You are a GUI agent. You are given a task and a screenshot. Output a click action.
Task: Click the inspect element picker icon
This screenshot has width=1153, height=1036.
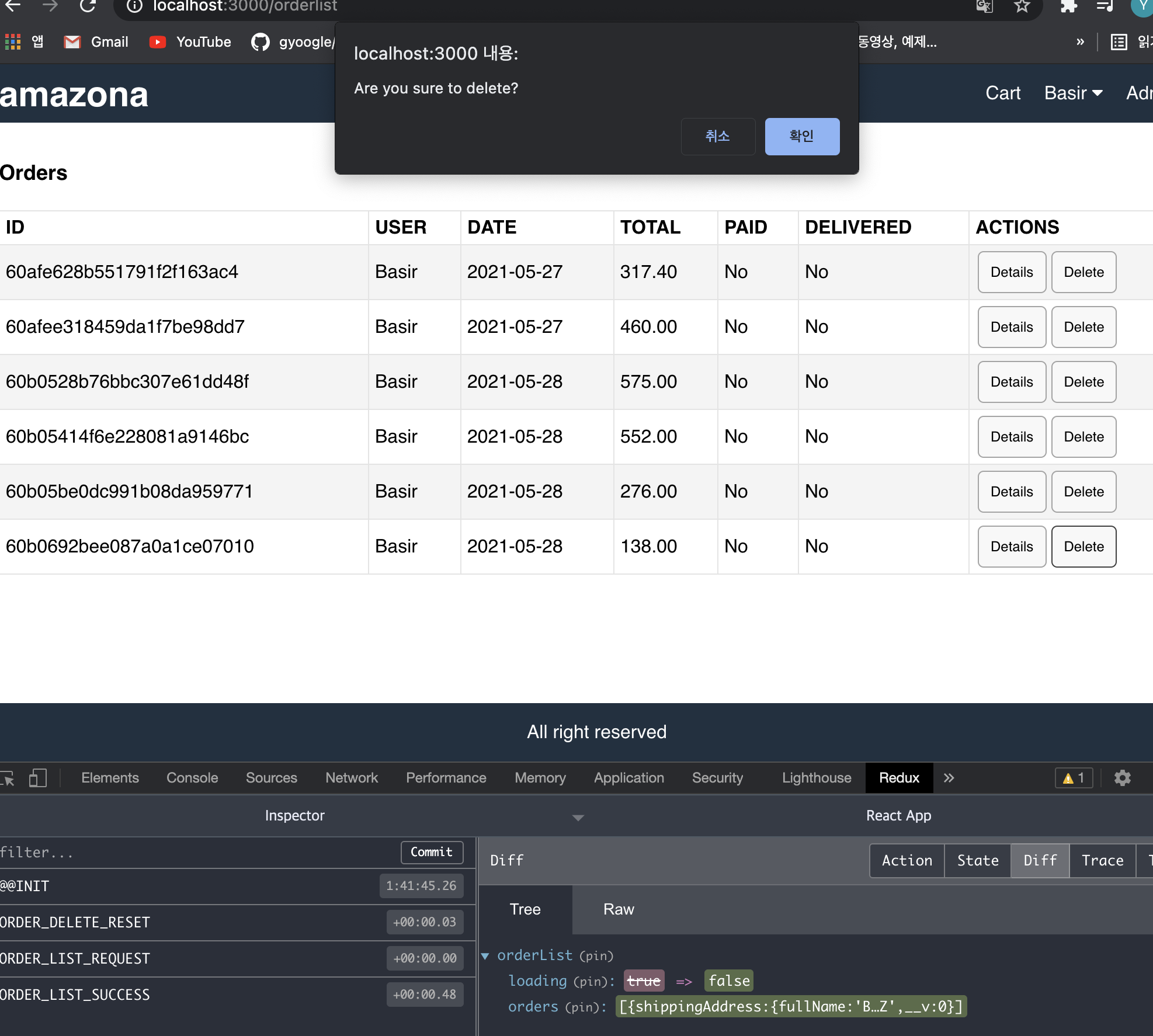click(8, 778)
